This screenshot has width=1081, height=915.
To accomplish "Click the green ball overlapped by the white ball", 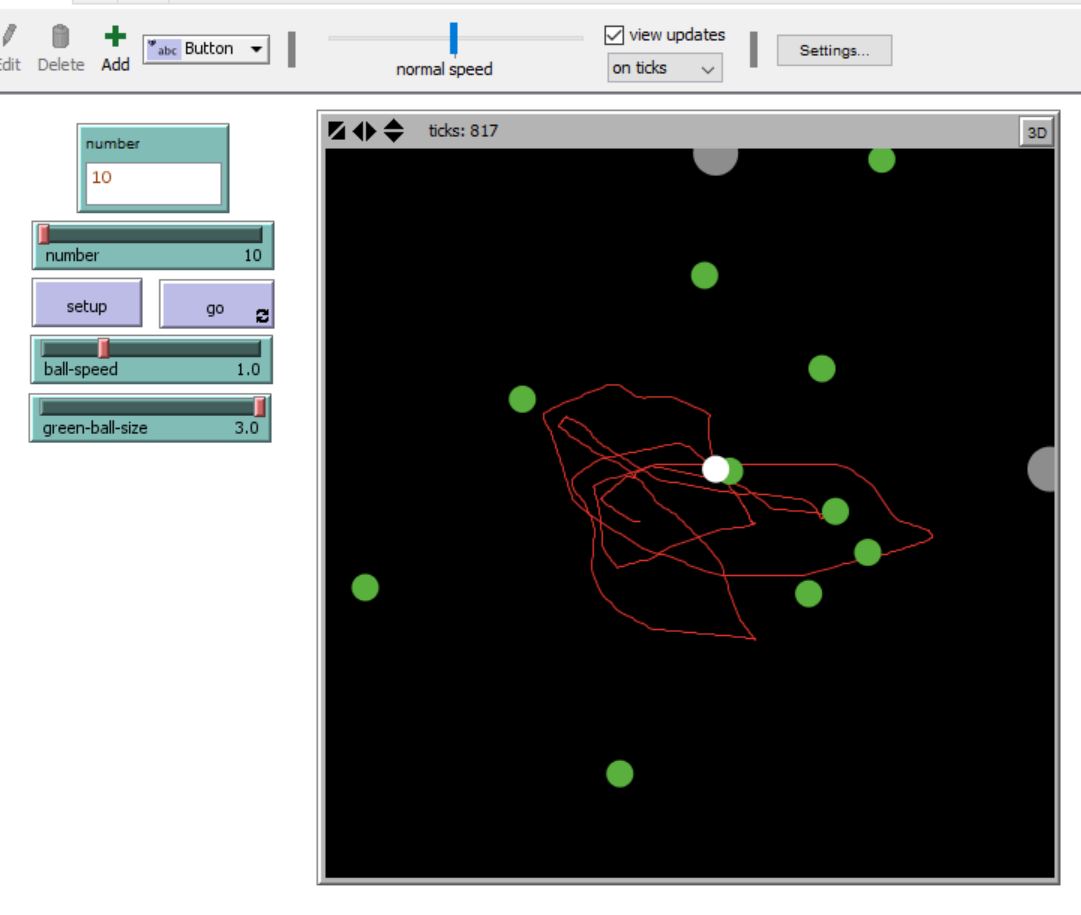I will 735,471.
